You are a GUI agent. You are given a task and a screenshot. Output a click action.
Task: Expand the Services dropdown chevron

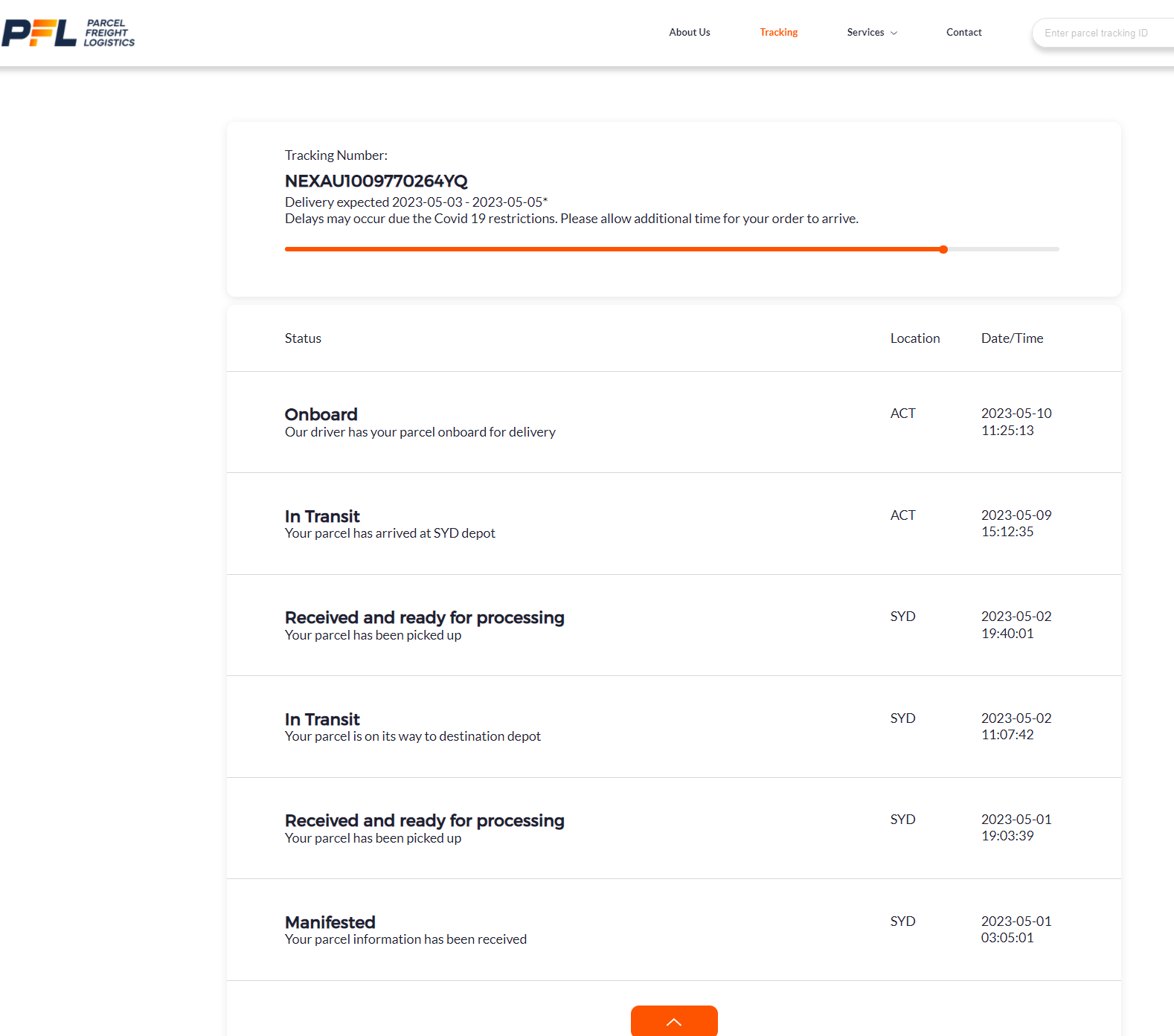[x=894, y=33]
